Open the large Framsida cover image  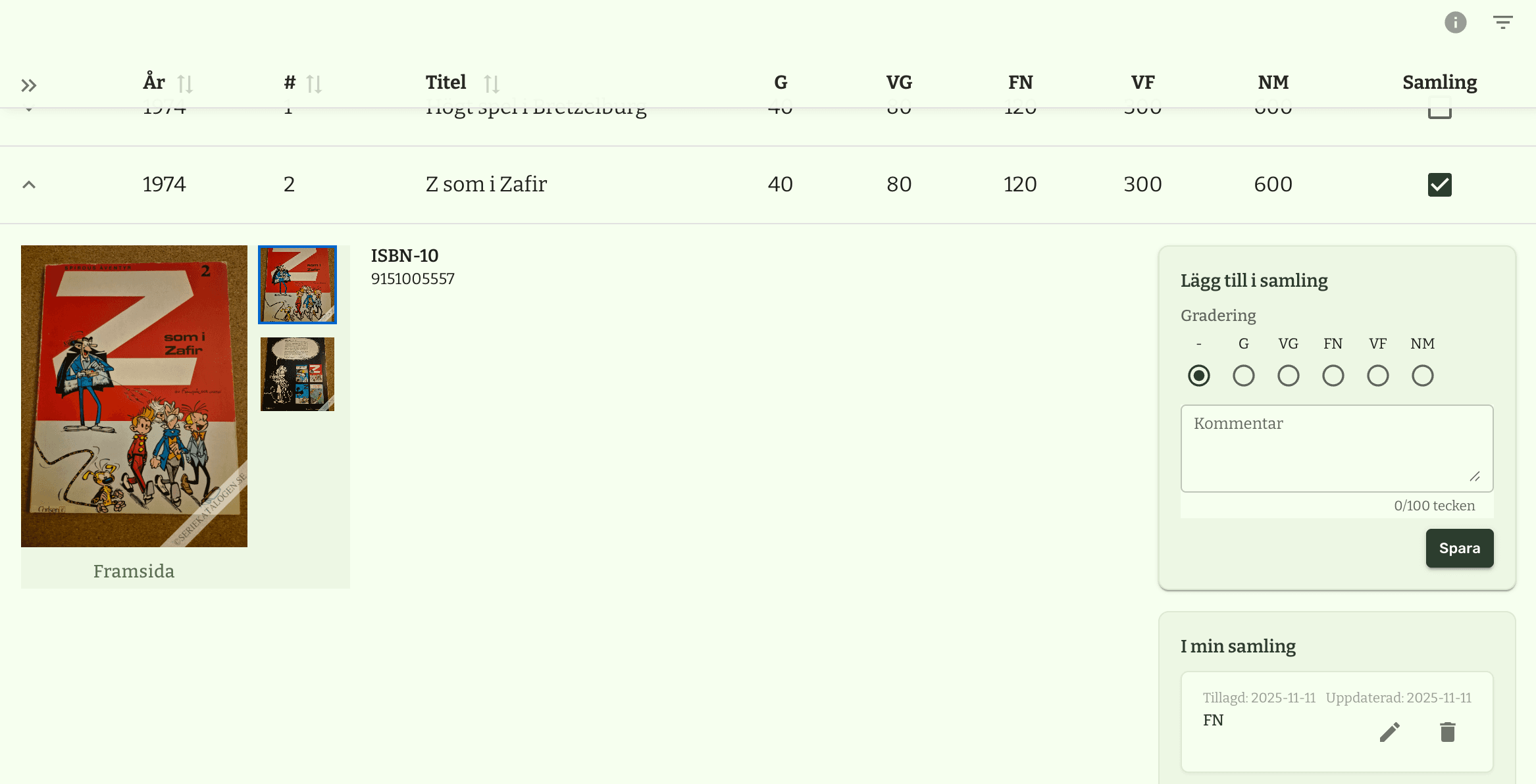pos(134,396)
